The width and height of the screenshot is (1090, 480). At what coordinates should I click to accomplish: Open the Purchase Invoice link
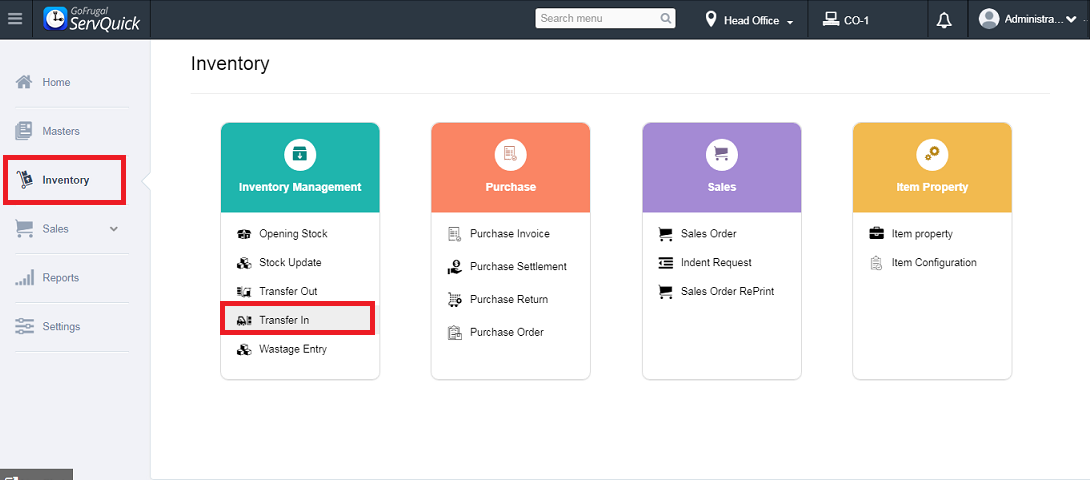(x=509, y=234)
